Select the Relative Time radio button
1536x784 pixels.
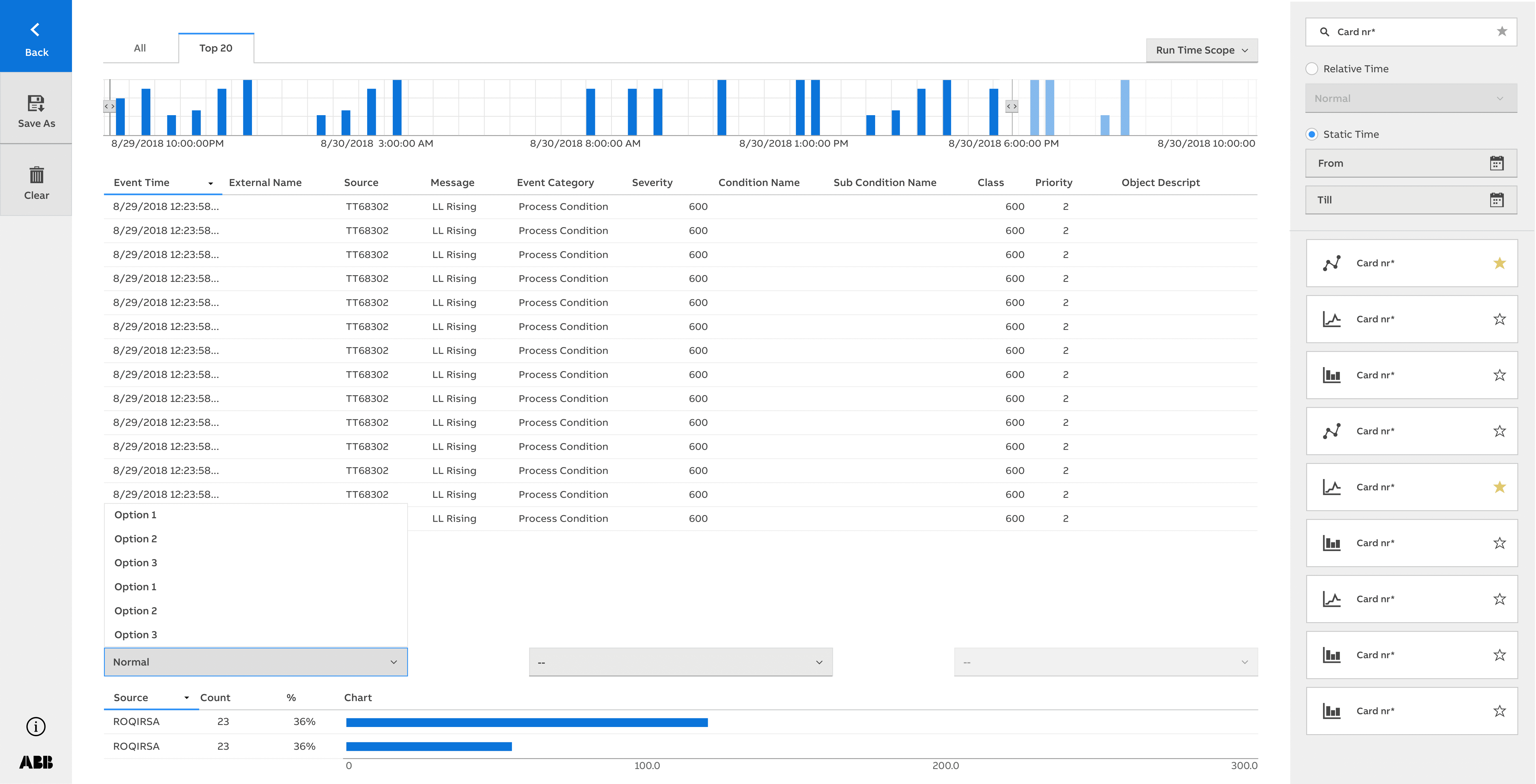[x=1312, y=69]
